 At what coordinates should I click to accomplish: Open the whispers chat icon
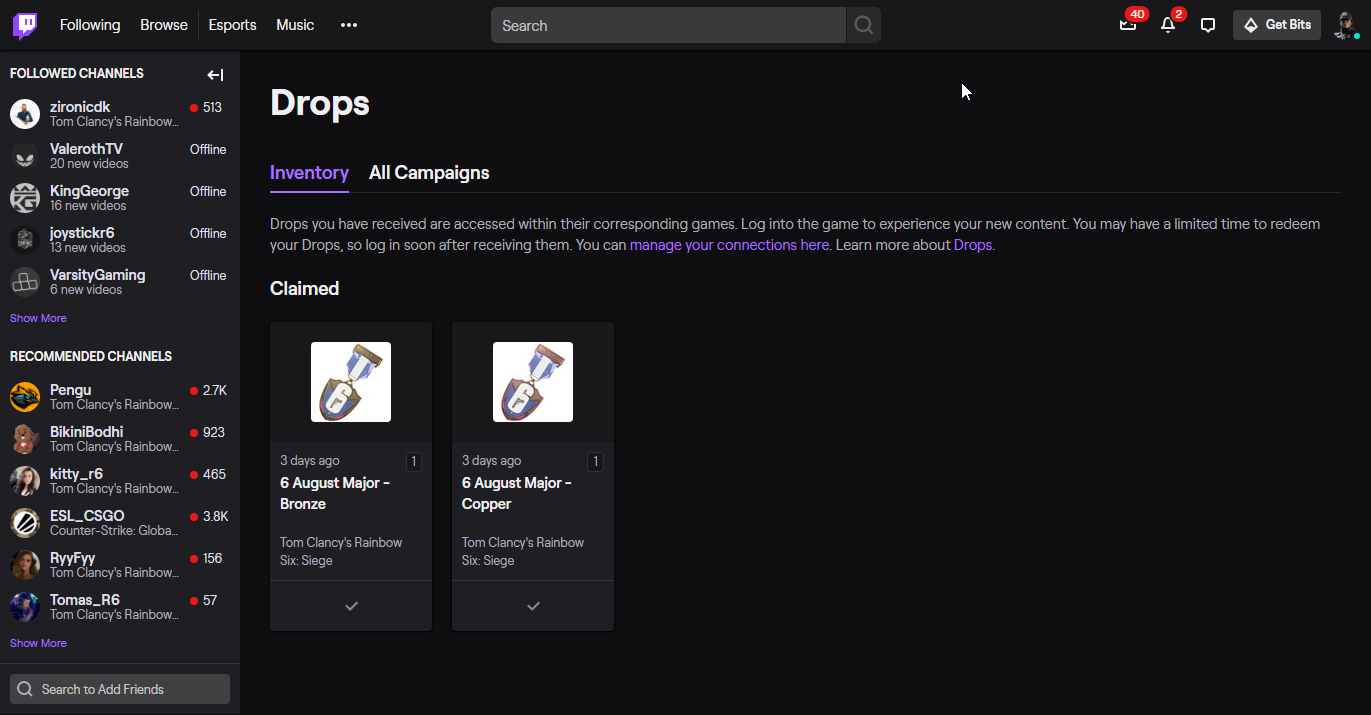click(1208, 25)
